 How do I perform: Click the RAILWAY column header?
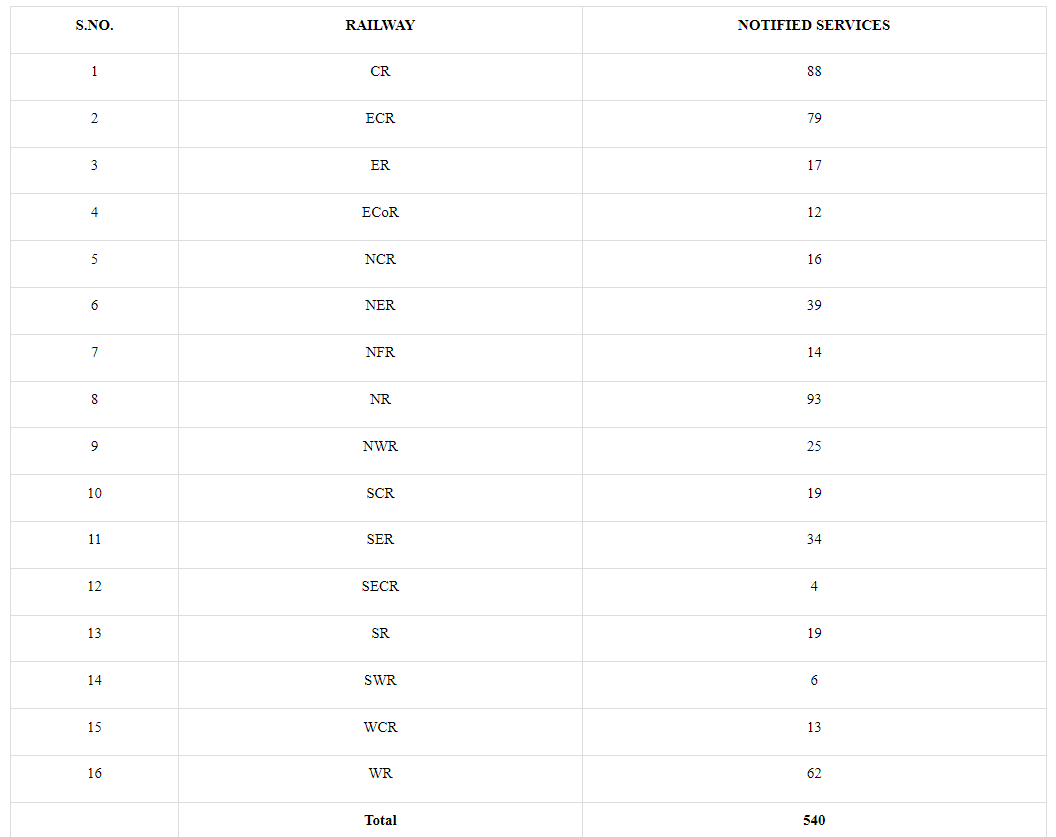380,26
